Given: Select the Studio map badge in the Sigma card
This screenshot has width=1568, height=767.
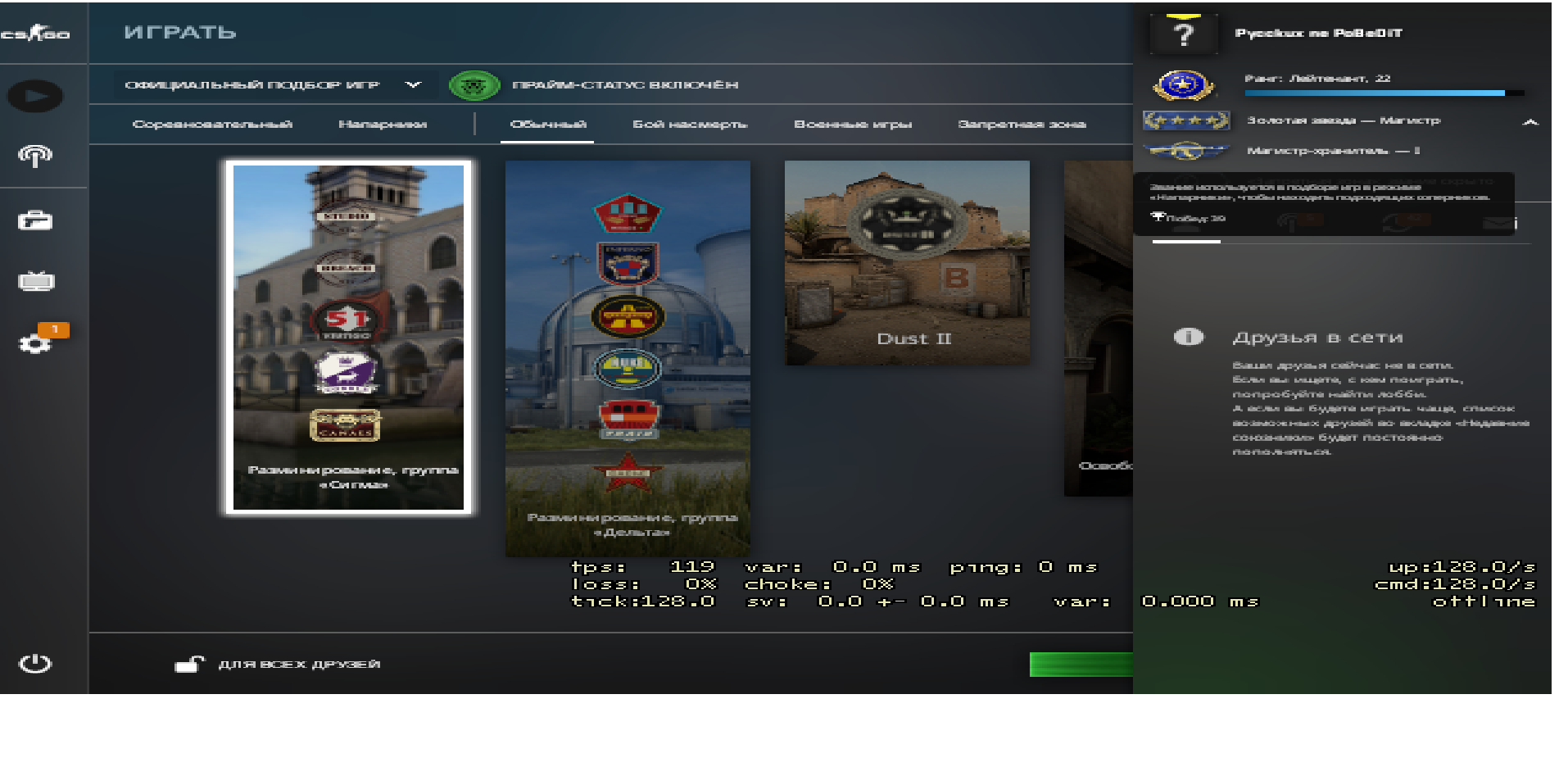Looking at the screenshot, I should (x=347, y=216).
